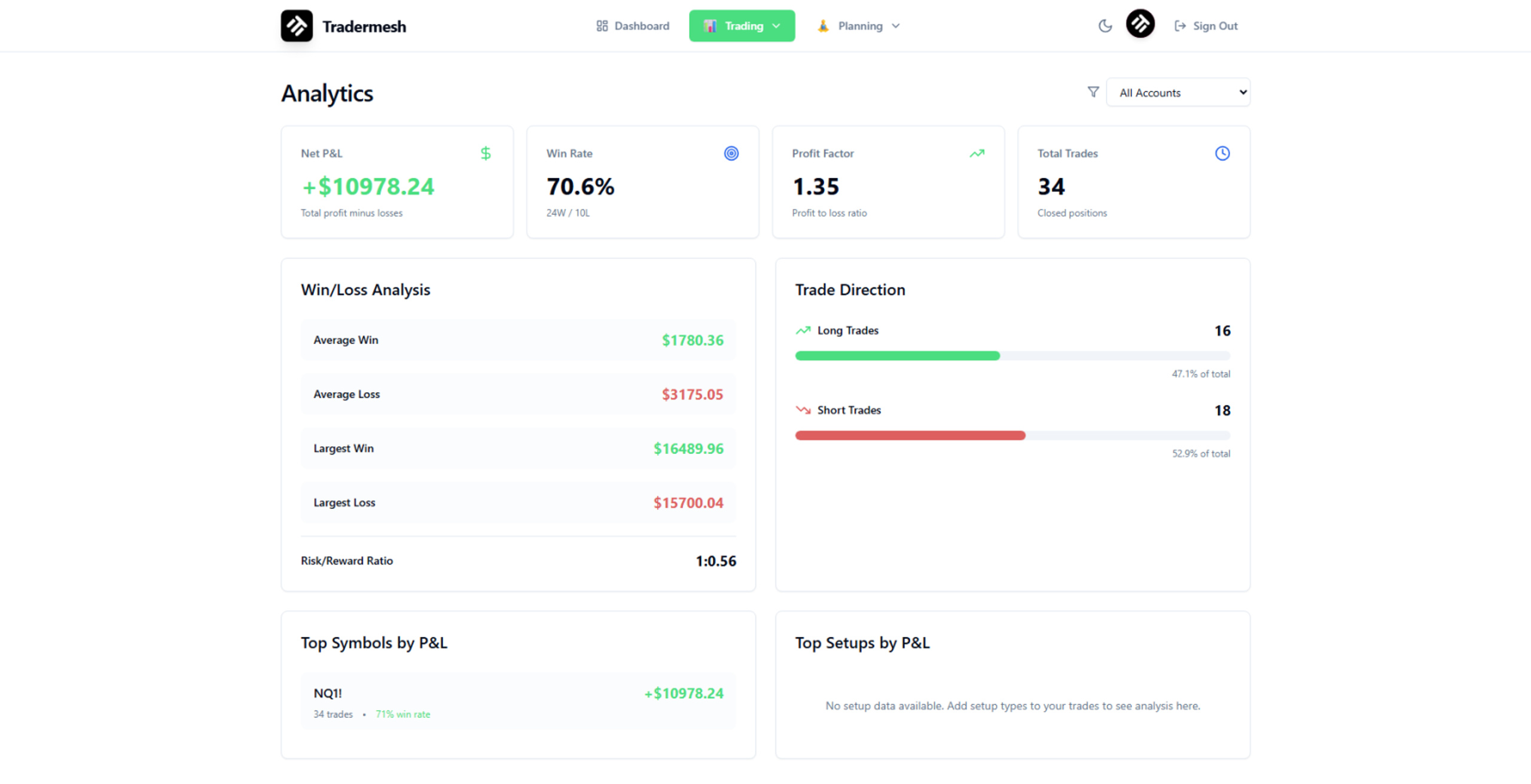Open the Dashboard nav item
Image resolution: width=1531 pixels, height=784 pixels.
point(633,26)
